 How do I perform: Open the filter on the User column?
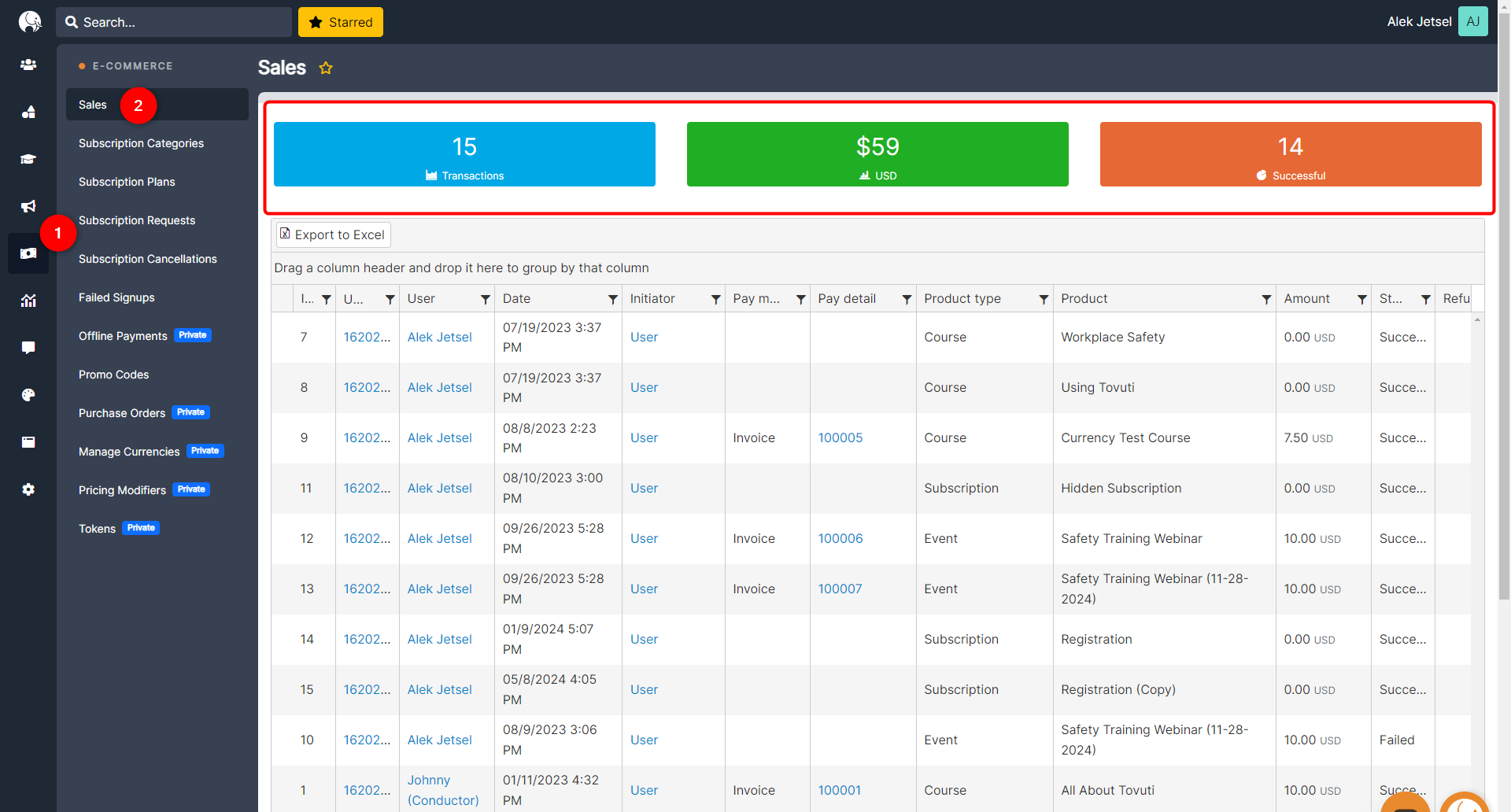coord(486,299)
